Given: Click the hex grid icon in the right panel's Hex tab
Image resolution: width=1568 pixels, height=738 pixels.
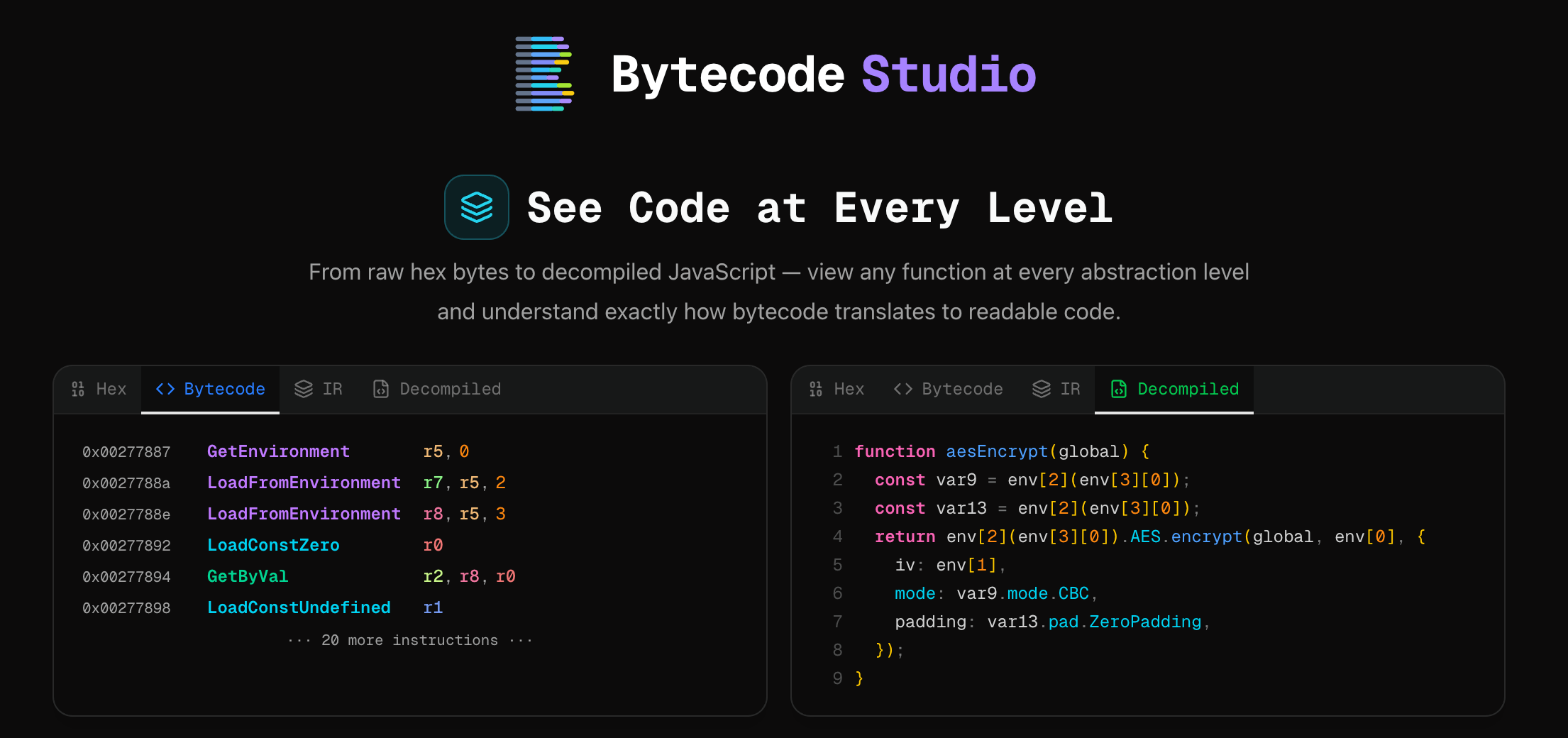Looking at the screenshot, I should pos(816,389).
